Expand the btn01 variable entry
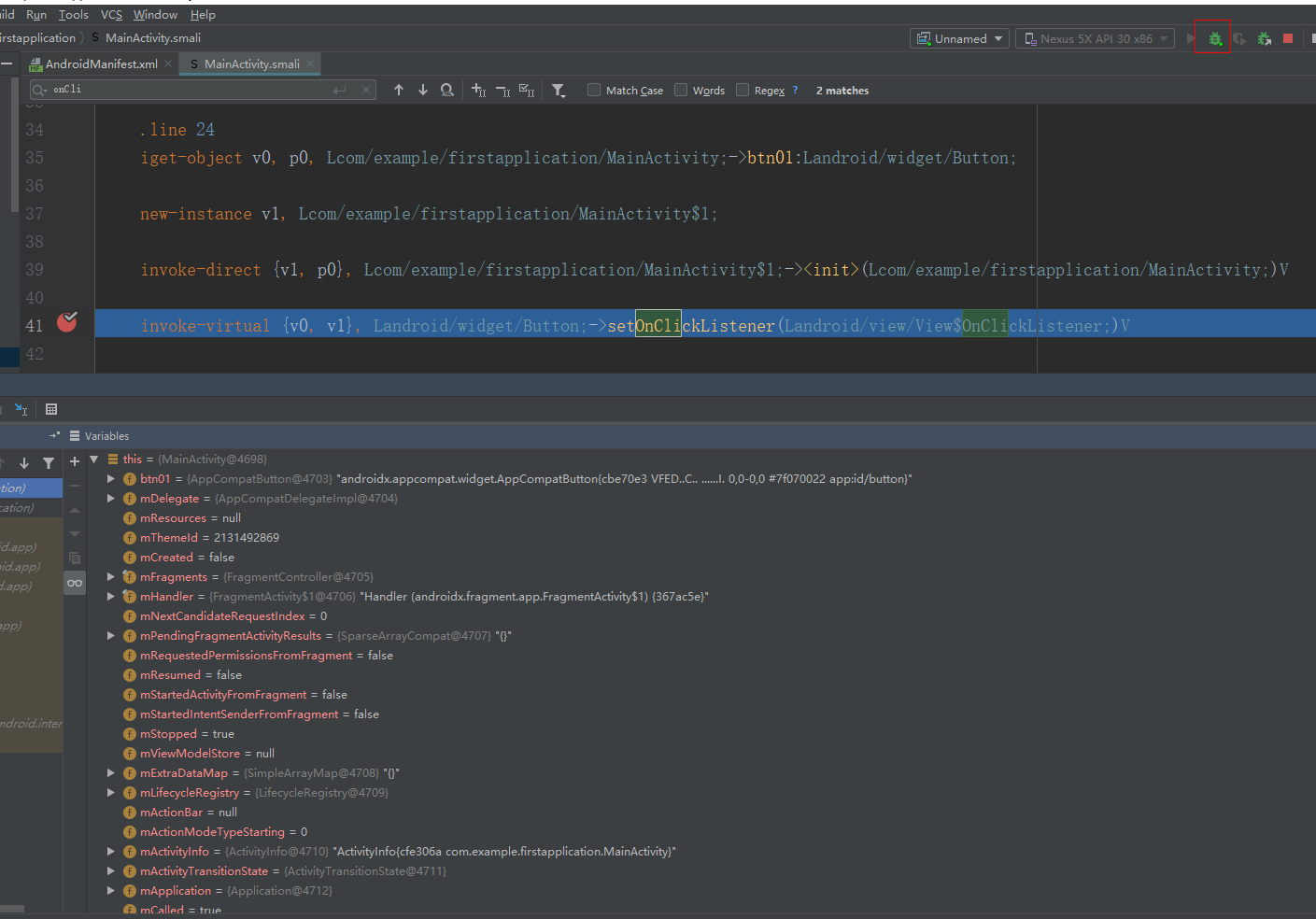1316x919 pixels. (110, 478)
